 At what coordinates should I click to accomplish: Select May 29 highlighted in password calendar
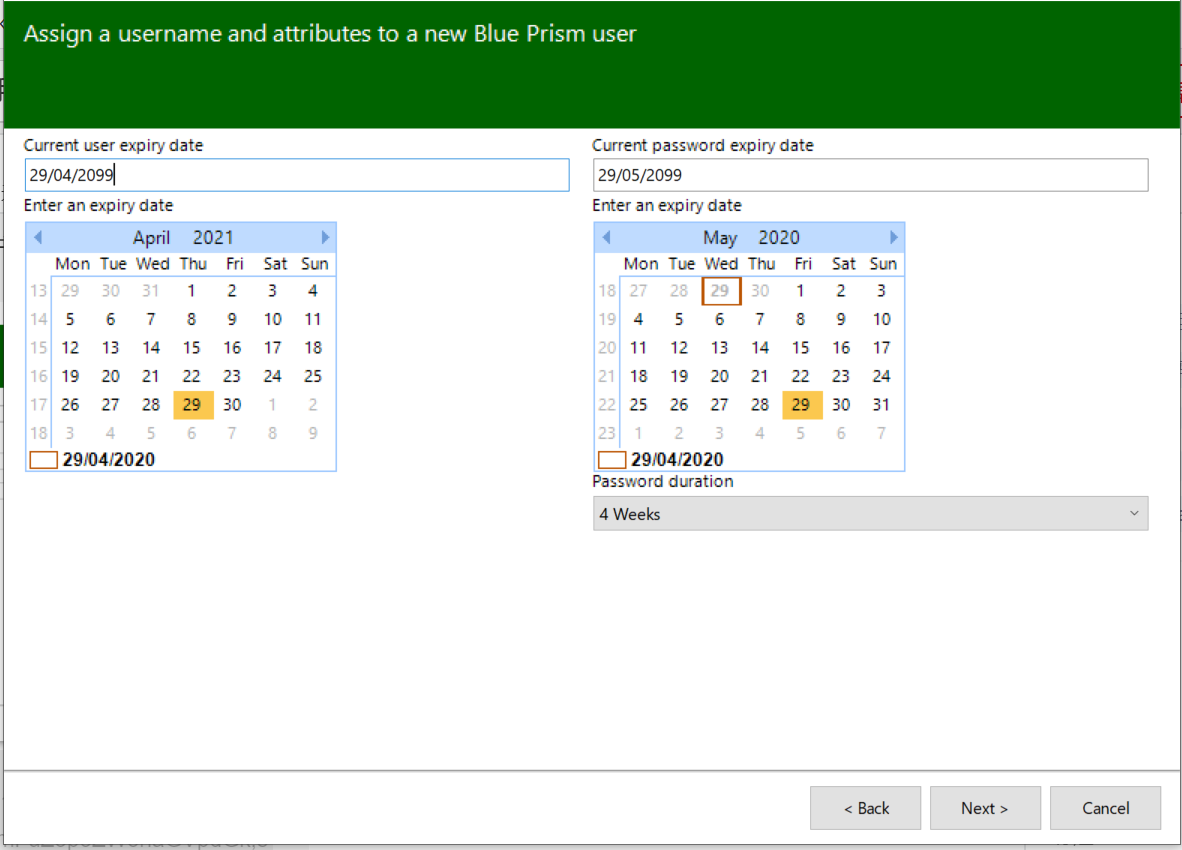click(801, 405)
